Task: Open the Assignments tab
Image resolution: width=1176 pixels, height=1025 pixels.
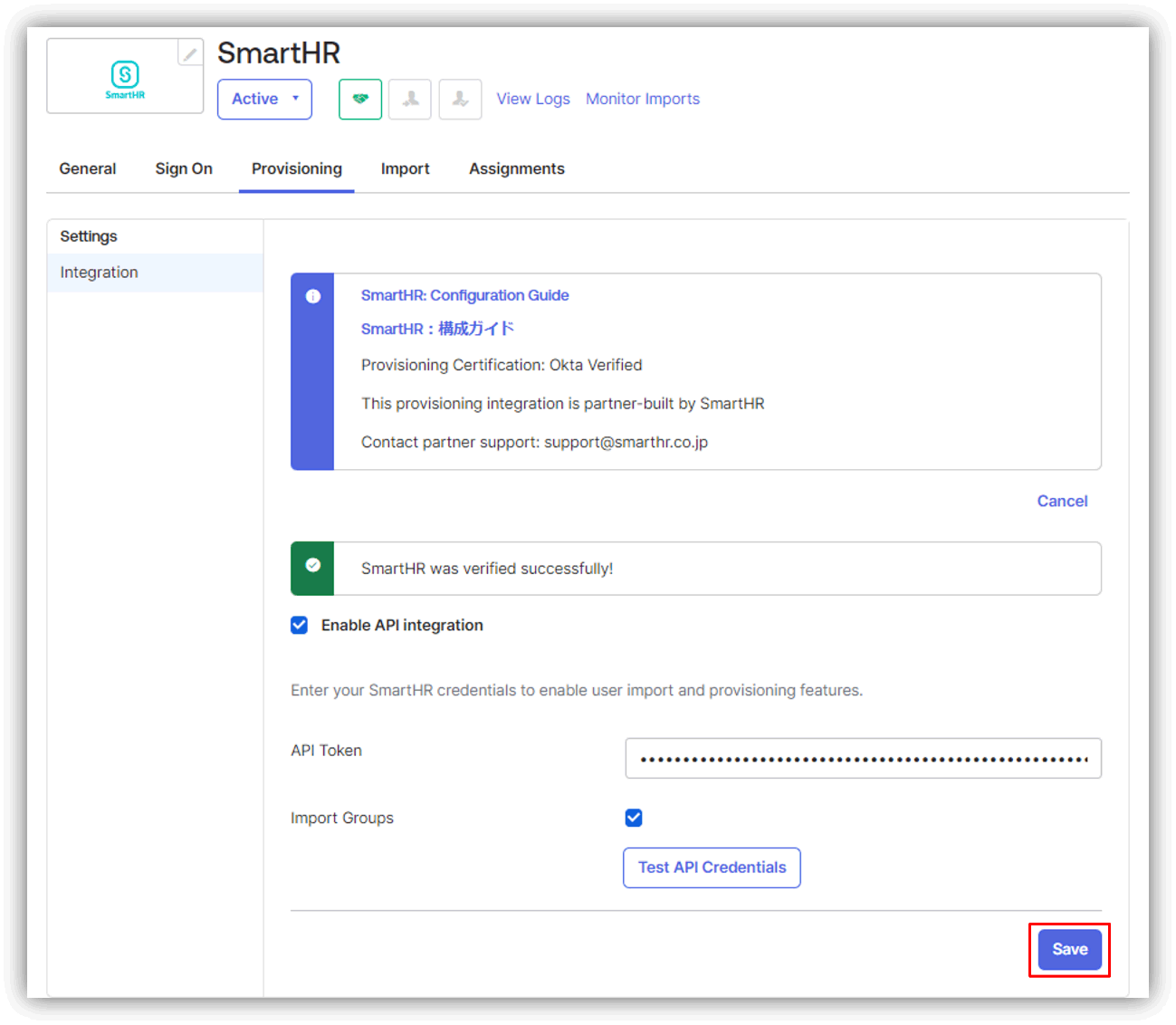Action: [516, 169]
